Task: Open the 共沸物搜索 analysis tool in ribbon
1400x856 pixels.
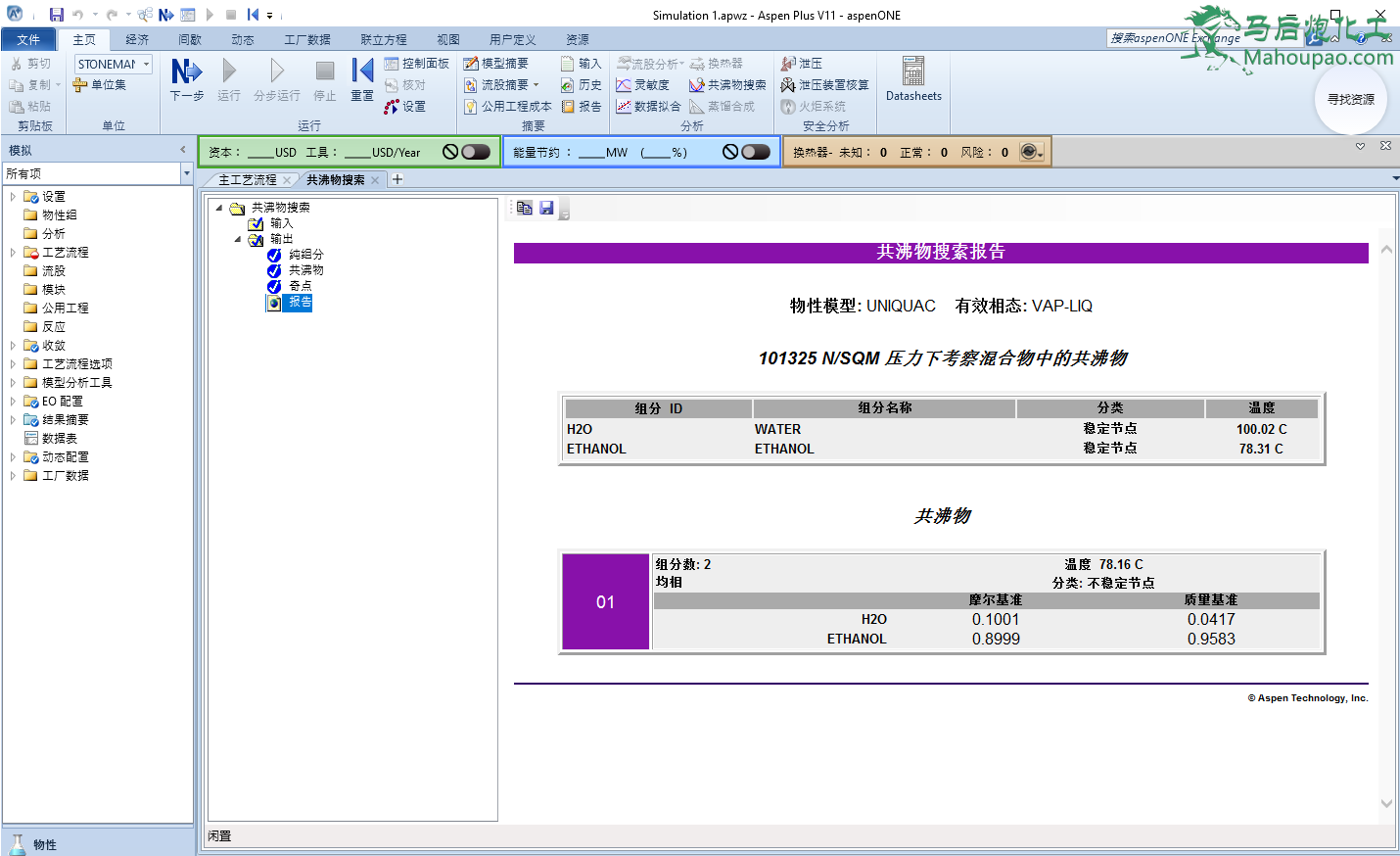Action: 727,85
